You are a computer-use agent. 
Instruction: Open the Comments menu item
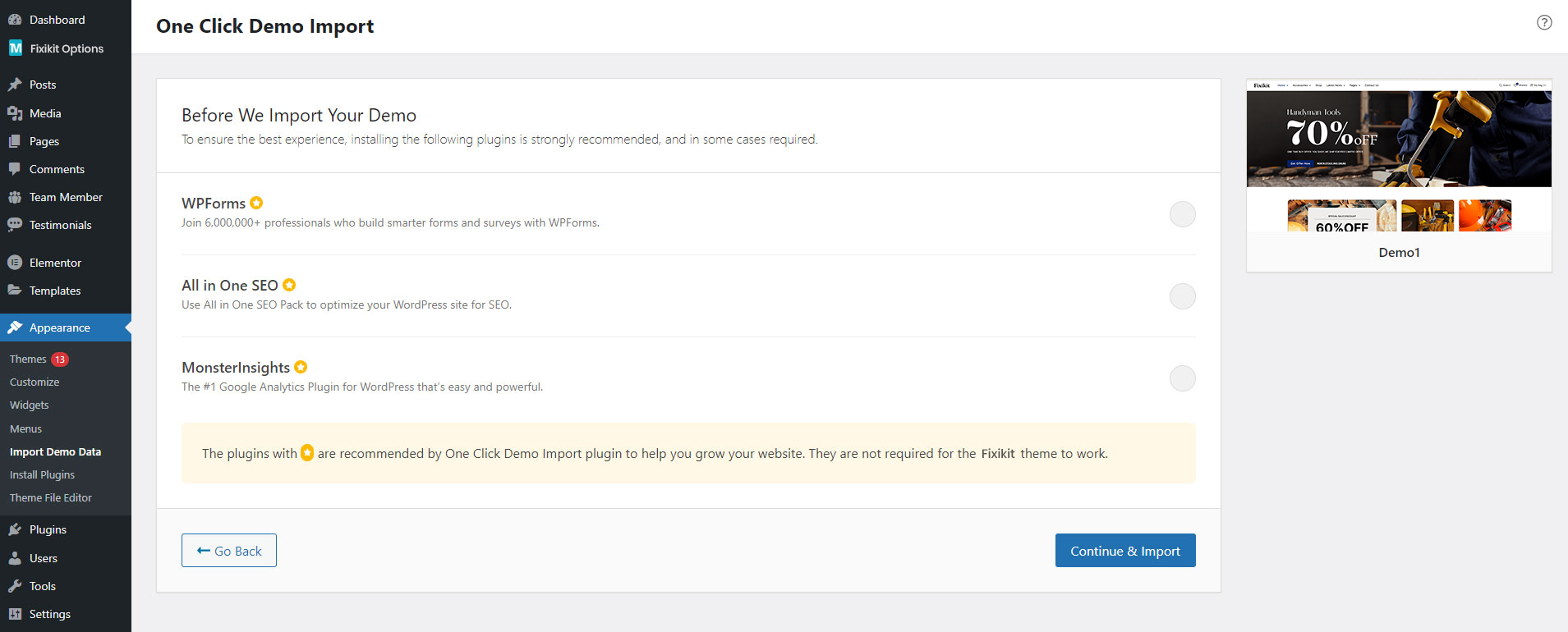[66, 169]
